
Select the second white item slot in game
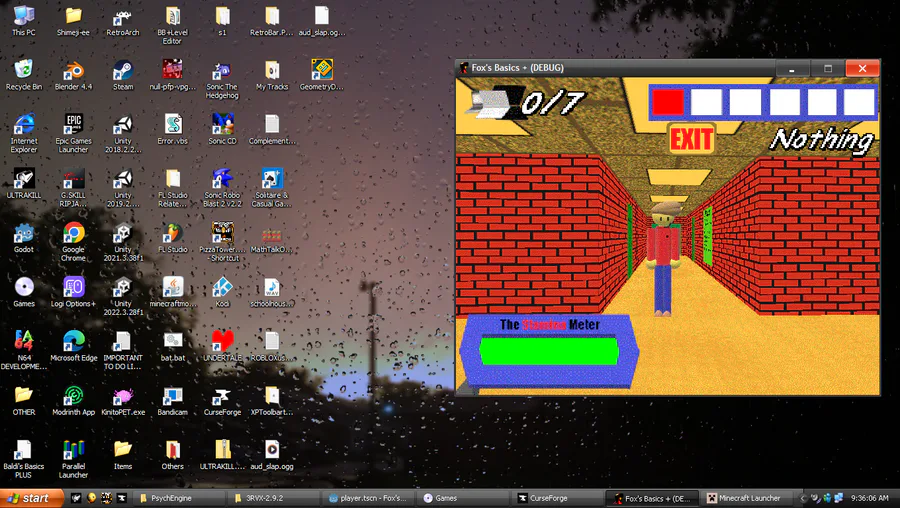[x=707, y=102]
